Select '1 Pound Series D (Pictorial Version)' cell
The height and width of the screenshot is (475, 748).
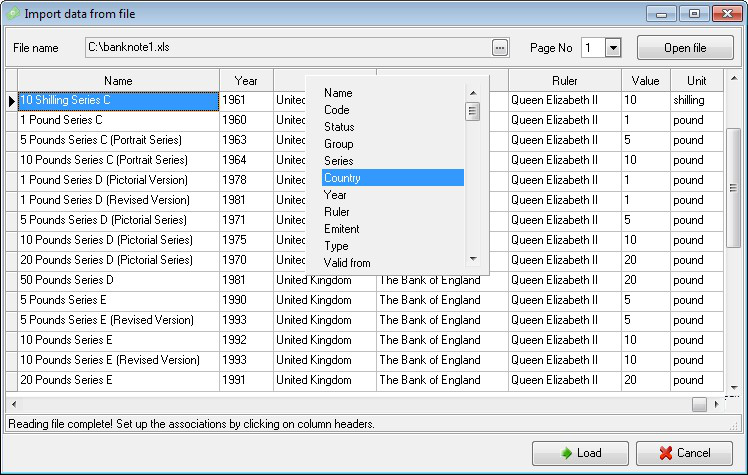click(118, 181)
